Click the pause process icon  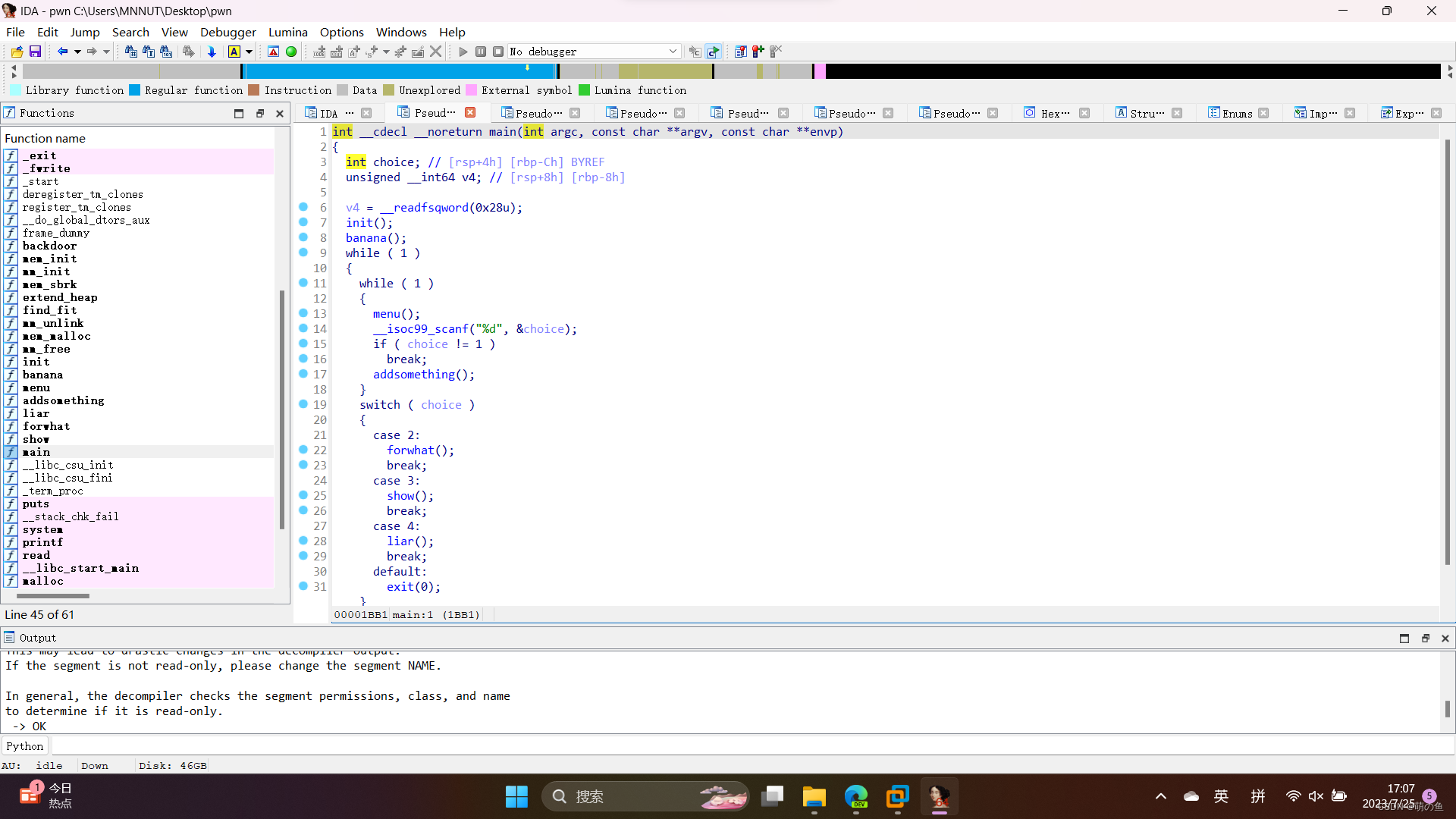pos(481,52)
